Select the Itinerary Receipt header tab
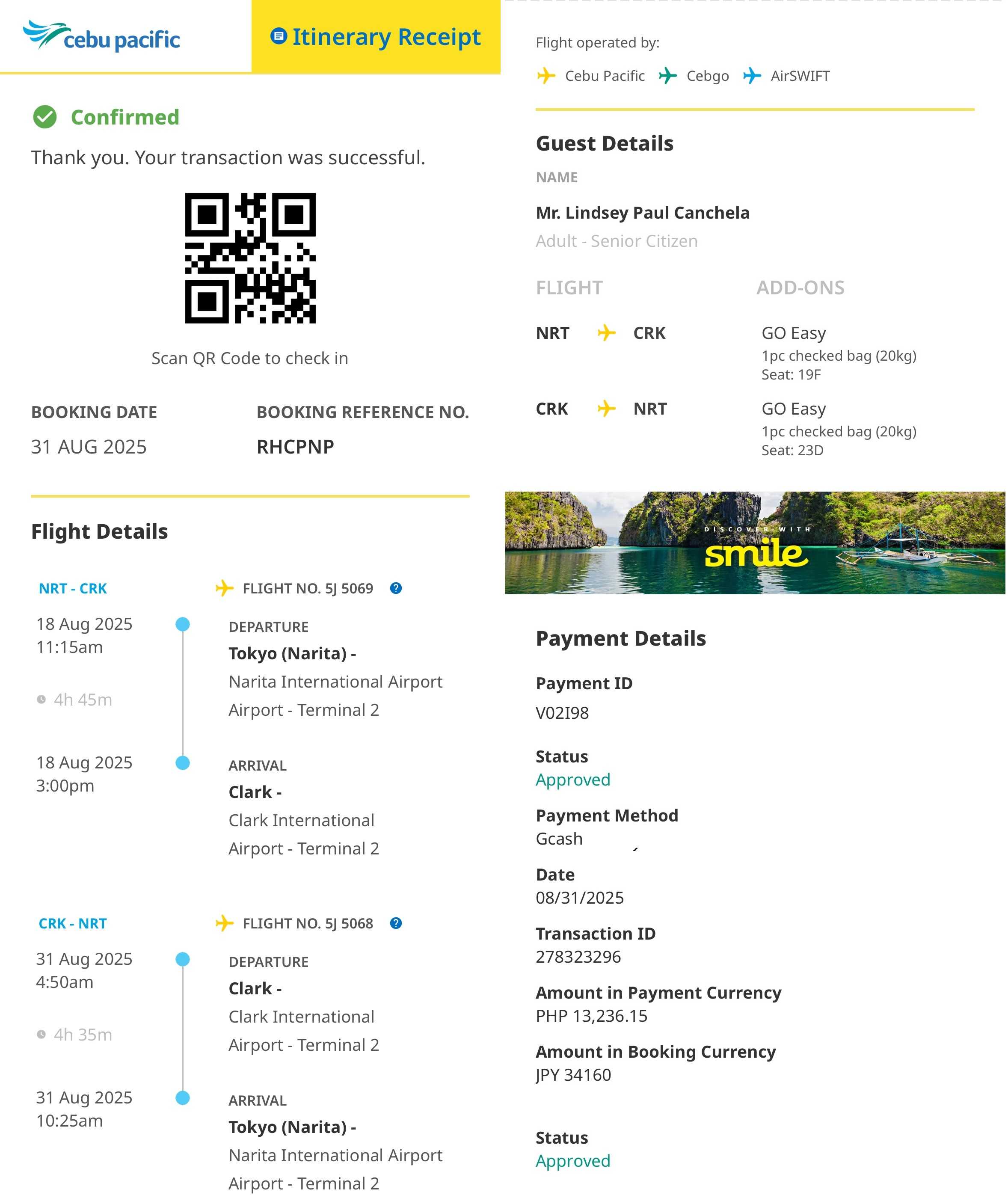The height and width of the screenshot is (1204, 1008). click(x=376, y=37)
